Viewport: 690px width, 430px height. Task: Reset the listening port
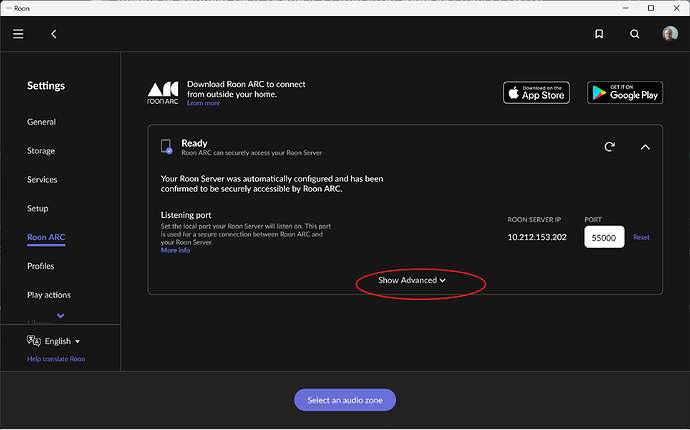coord(641,237)
